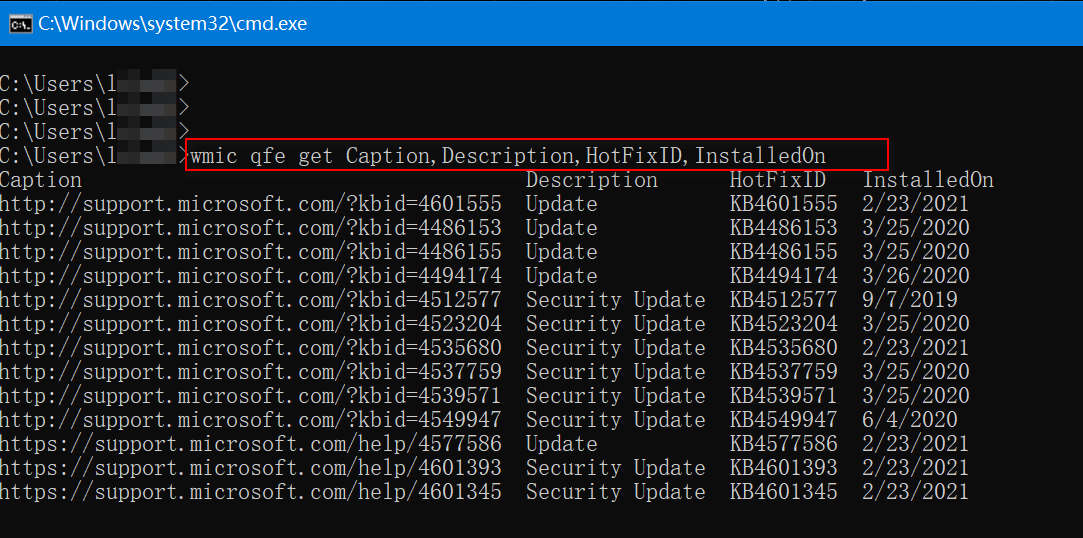
Task: Click the Security Update description for KB4537759
Action: [615, 372]
